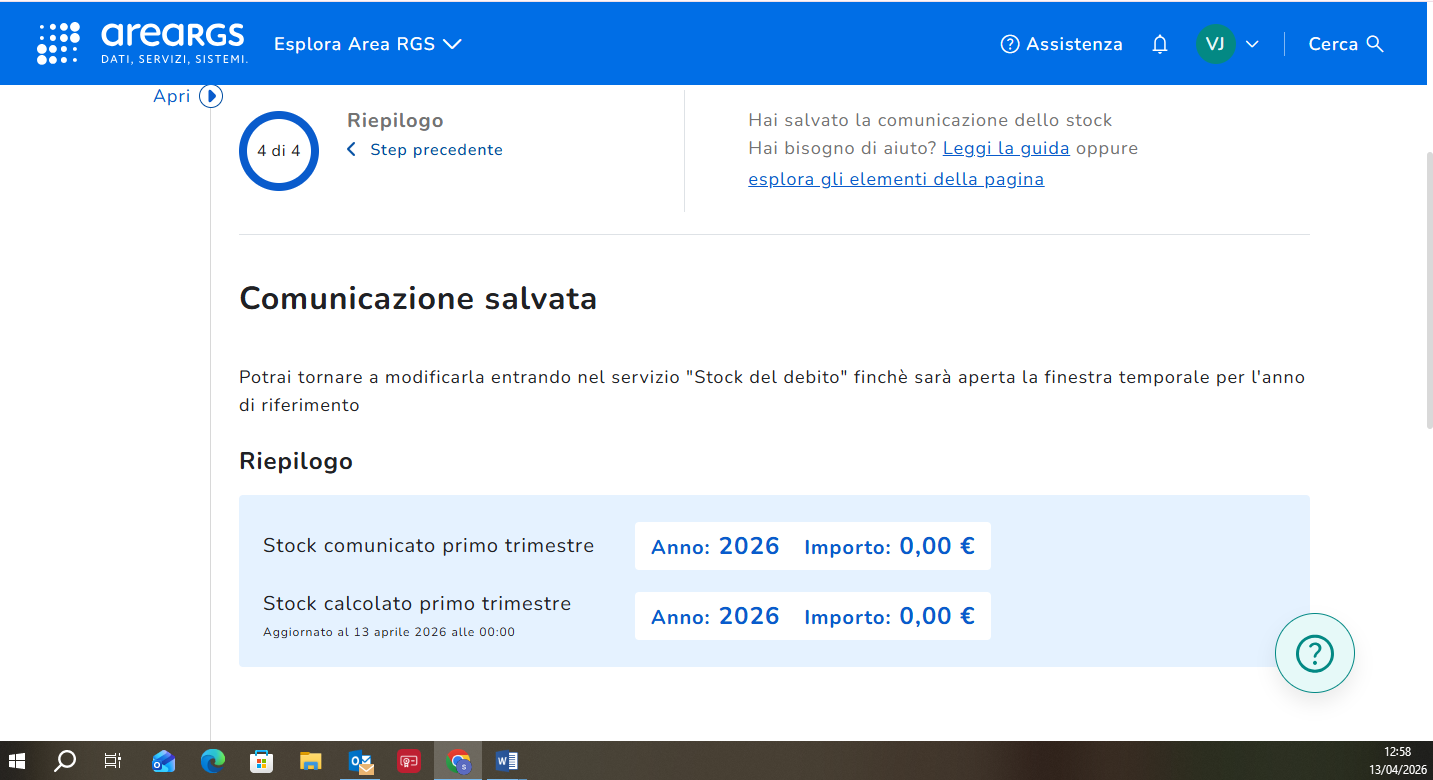Click esplora gli elementi della pagina
This screenshot has height=780, width=1433.
point(896,180)
